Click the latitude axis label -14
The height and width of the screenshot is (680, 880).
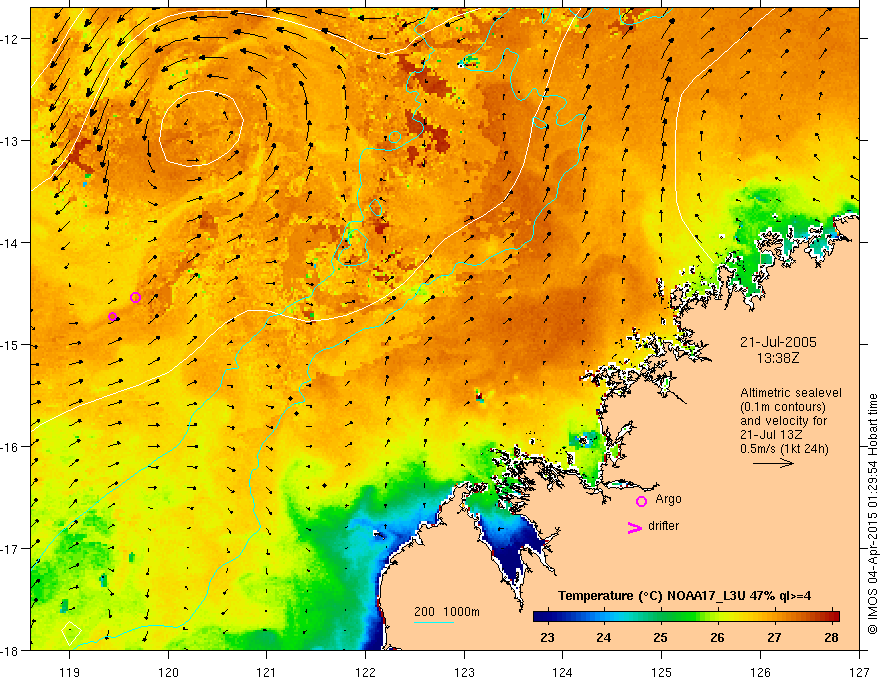coord(10,243)
